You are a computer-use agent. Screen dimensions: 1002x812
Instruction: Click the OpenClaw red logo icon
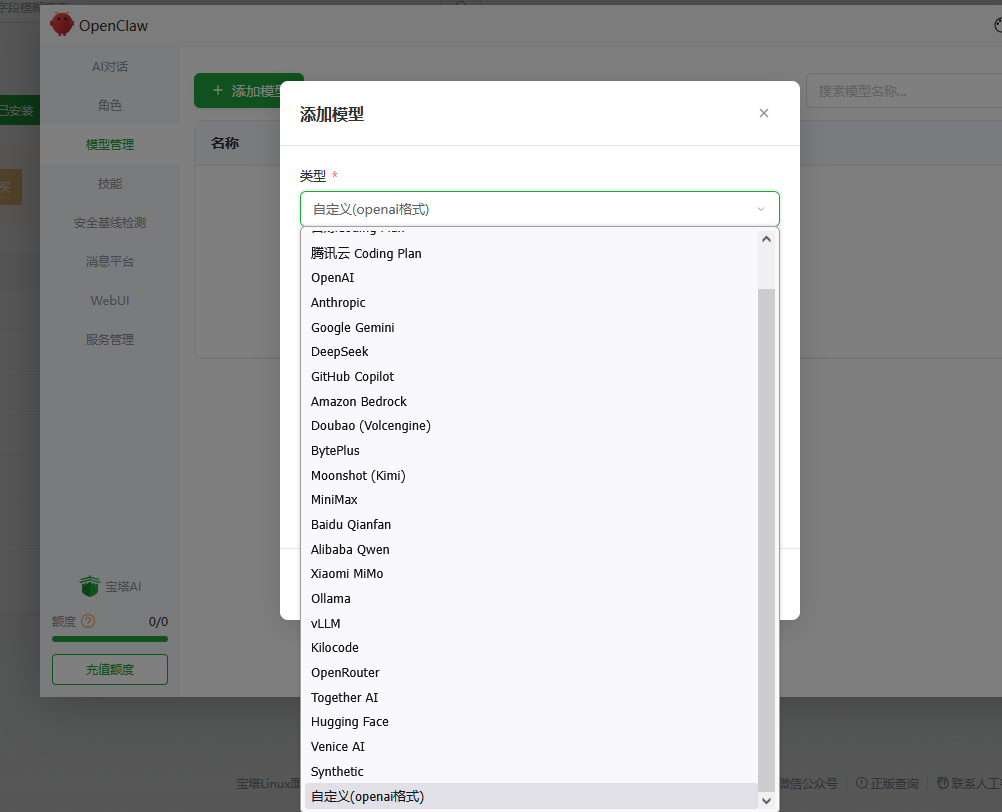pos(62,25)
